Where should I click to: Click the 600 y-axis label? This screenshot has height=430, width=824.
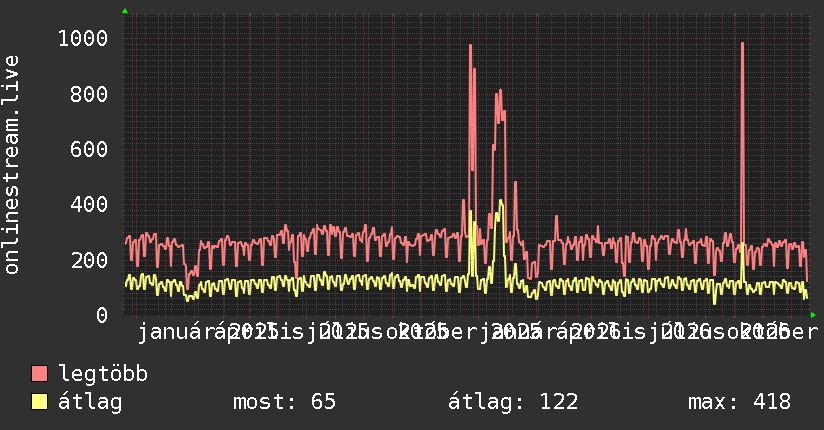[89, 149]
